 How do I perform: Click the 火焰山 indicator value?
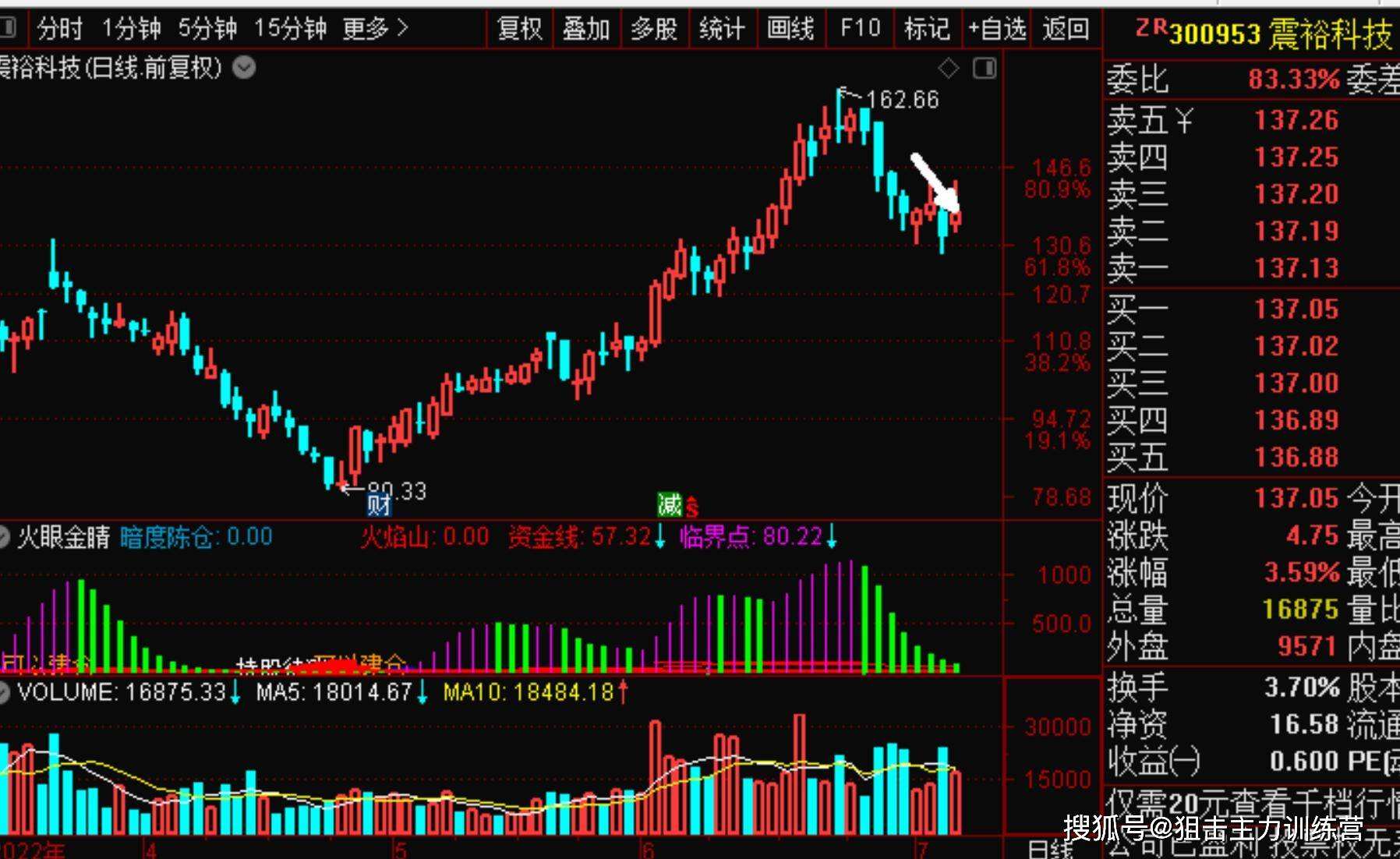click(425, 537)
